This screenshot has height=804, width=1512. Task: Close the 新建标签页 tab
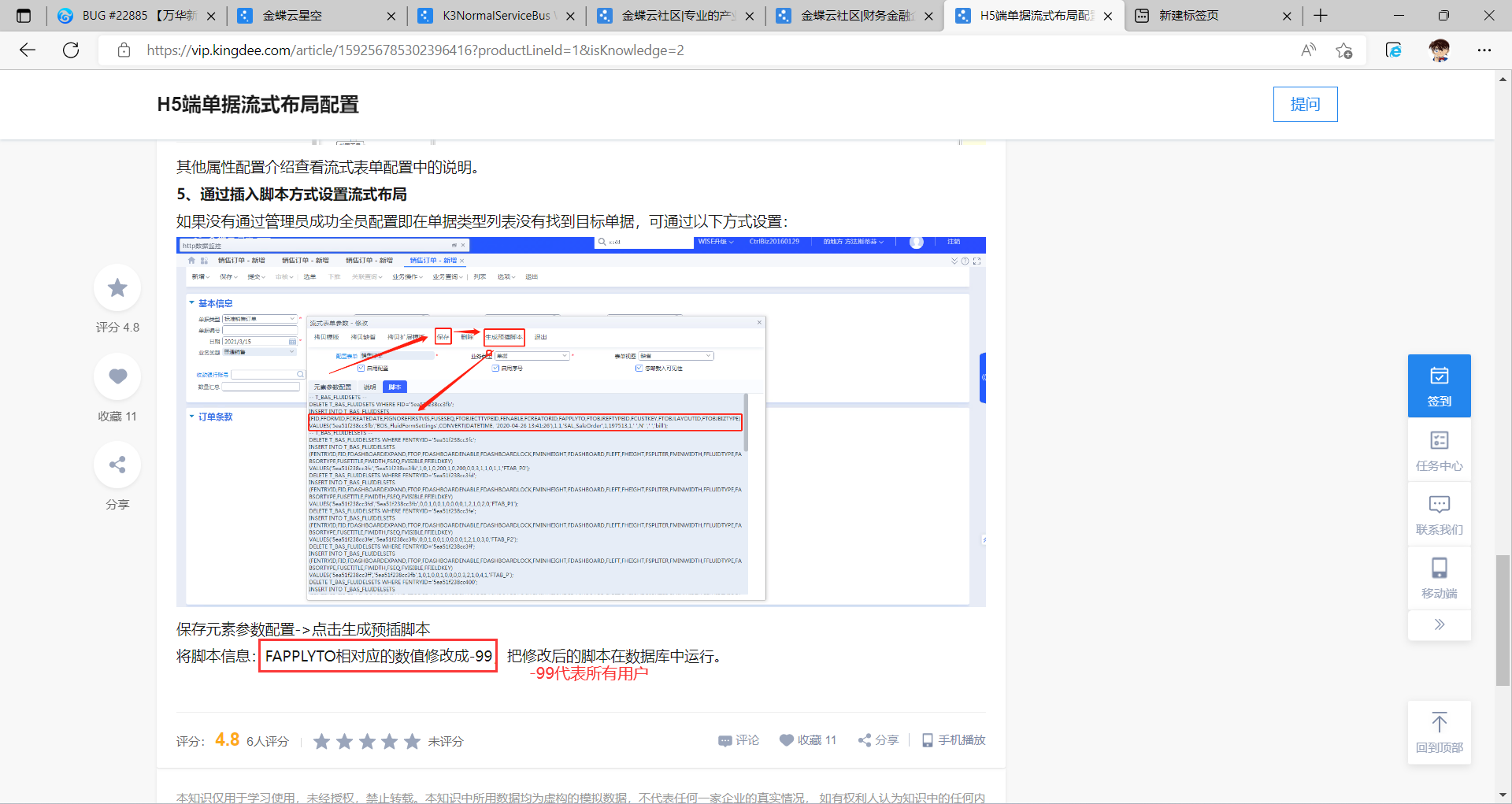pyautogui.click(x=1287, y=16)
